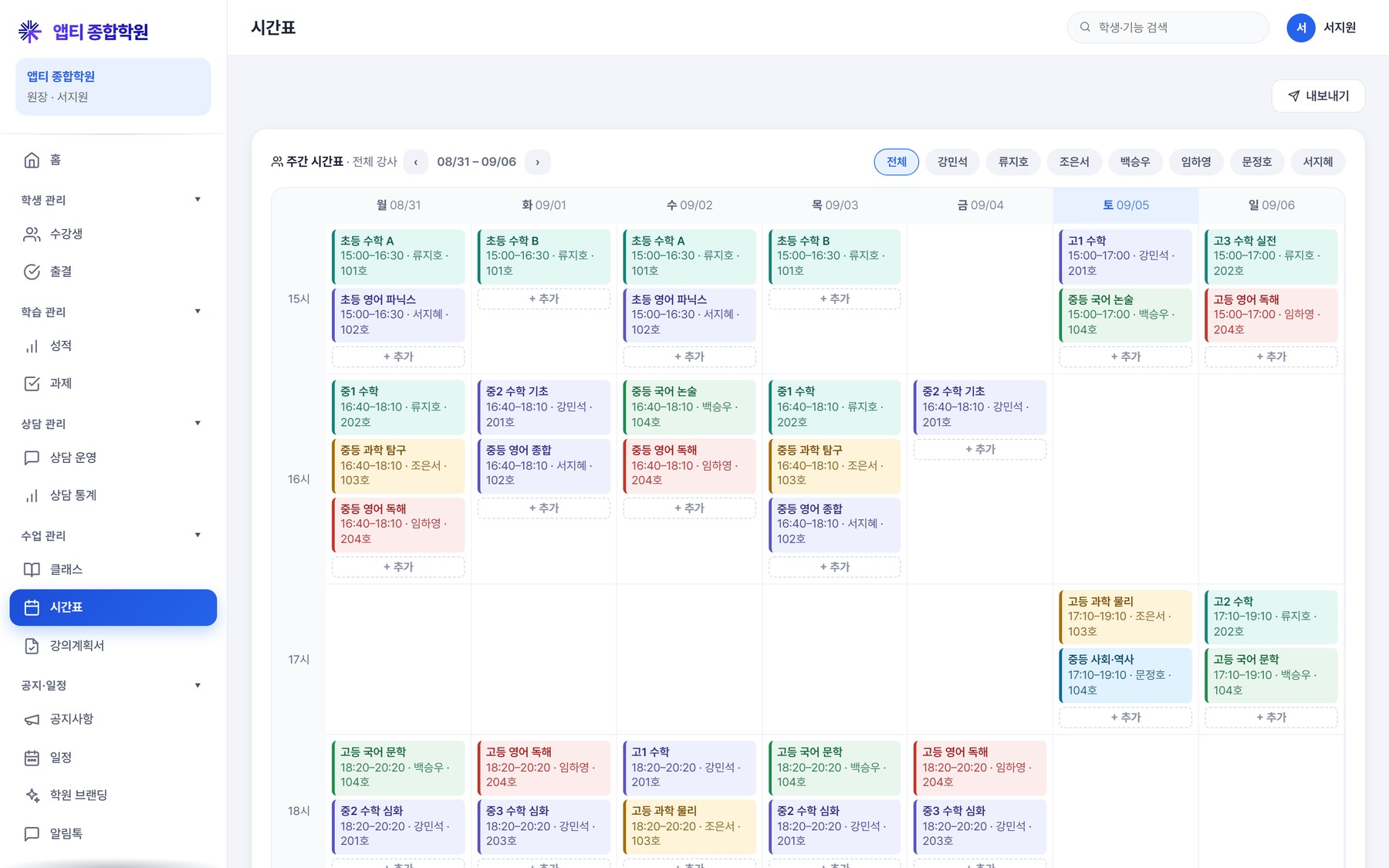
Task: Click the people icon beside 주간 시간표
Action: [277, 162]
